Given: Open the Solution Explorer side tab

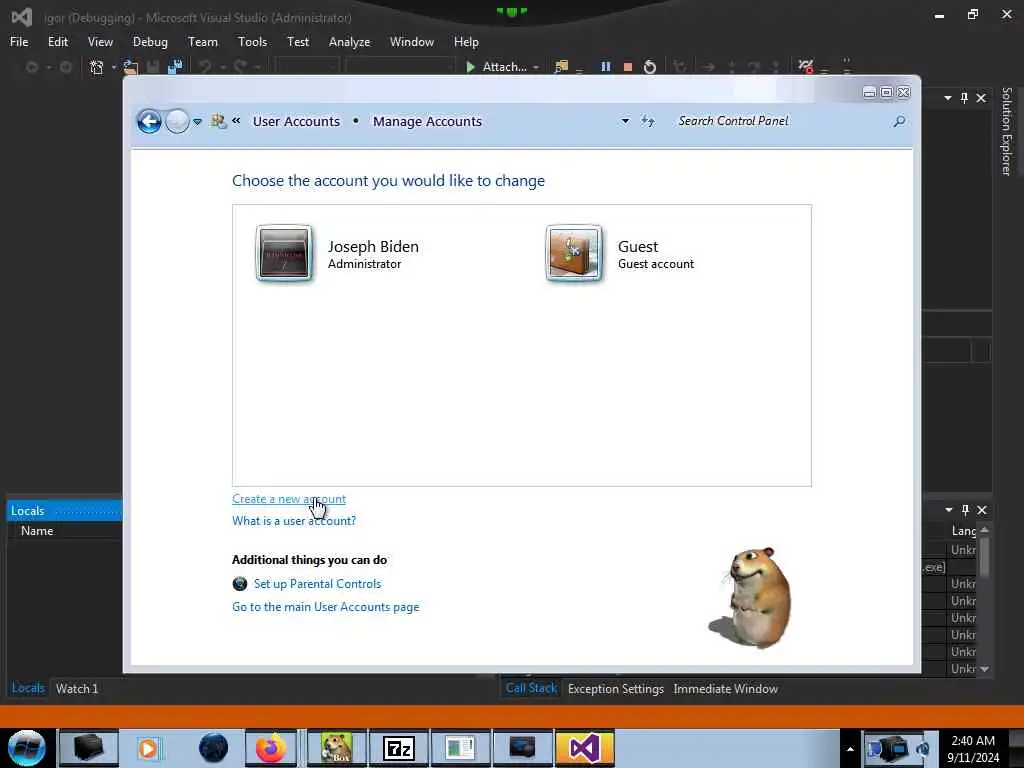Looking at the screenshot, I should [1006, 131].
